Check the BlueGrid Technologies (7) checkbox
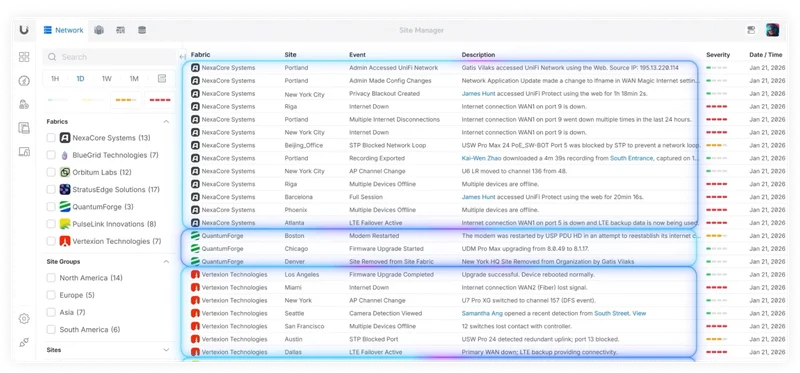 click(x=51, y=155)
